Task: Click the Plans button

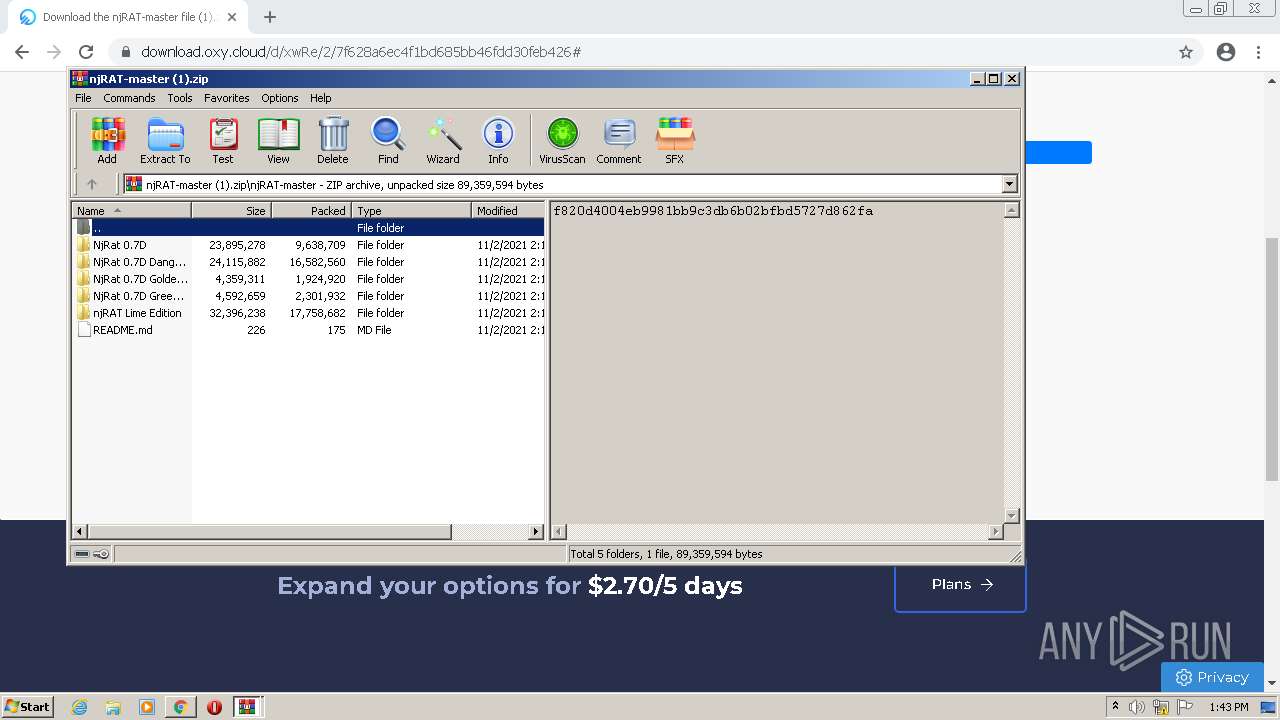Action: tap(960, 584)
